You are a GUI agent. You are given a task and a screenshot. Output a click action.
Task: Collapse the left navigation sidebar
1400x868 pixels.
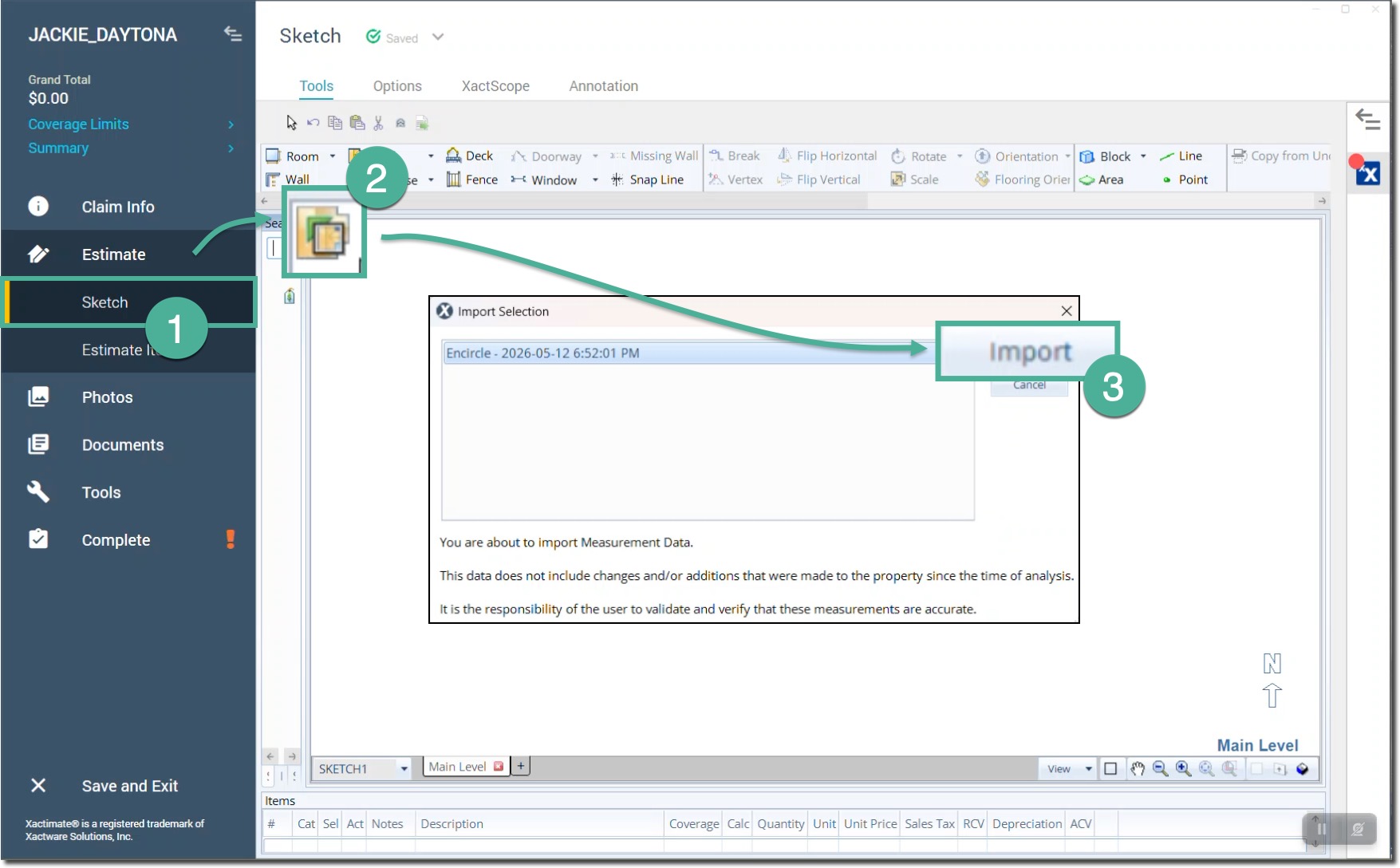coord(232,34)
